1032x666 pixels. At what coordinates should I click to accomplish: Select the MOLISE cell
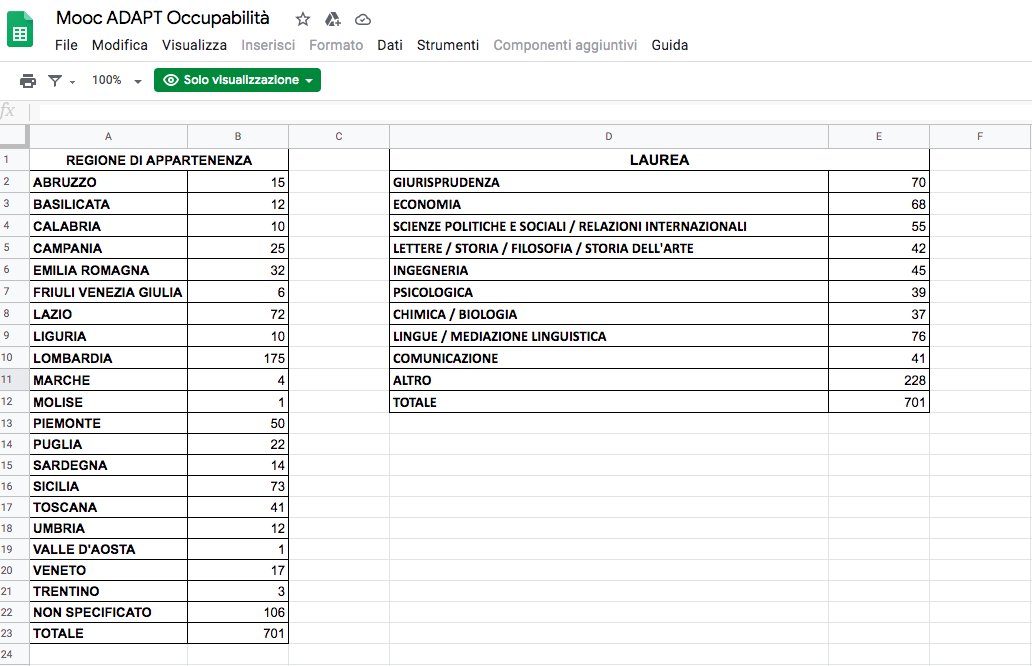tap(109, 402)
